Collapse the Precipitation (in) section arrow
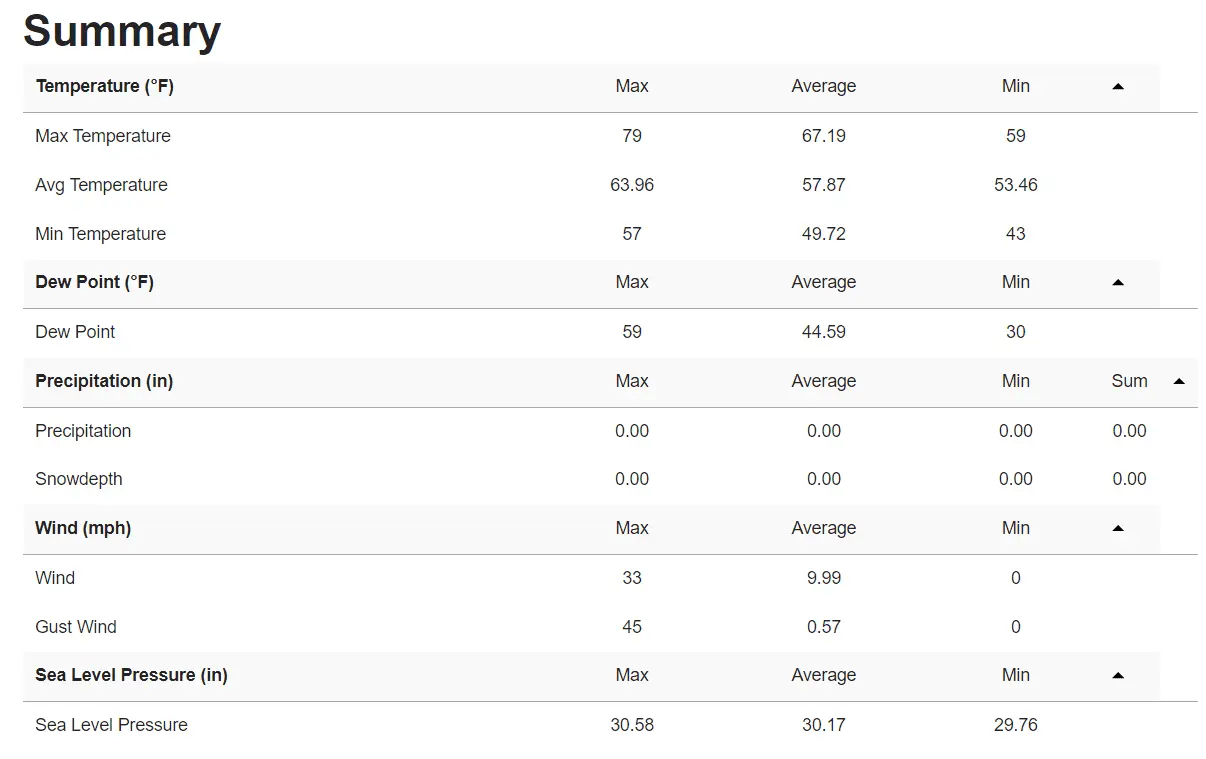 (1179, 381)
